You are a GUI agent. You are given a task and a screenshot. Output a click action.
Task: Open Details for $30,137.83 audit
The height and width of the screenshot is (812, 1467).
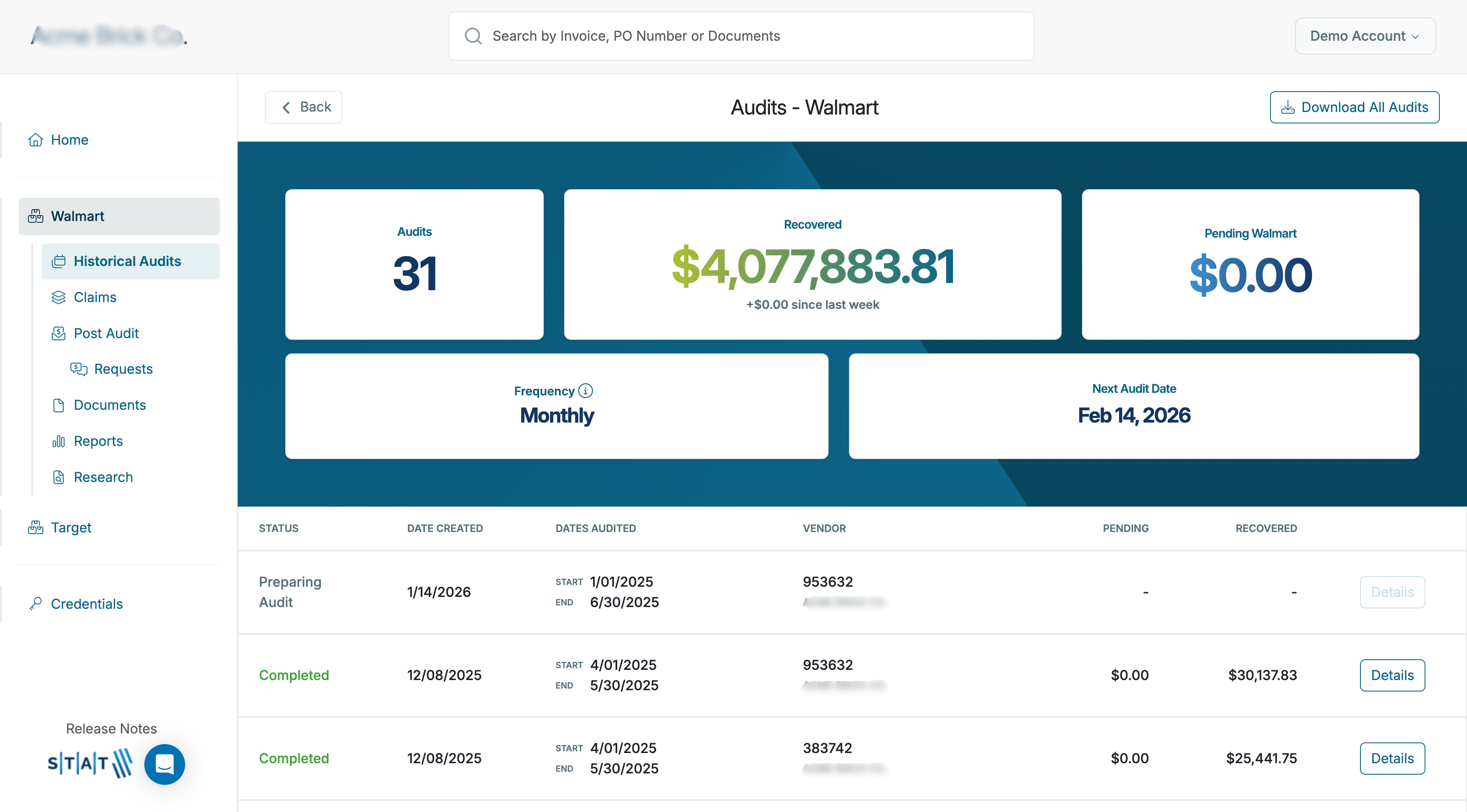click(x=1392, y=675)
